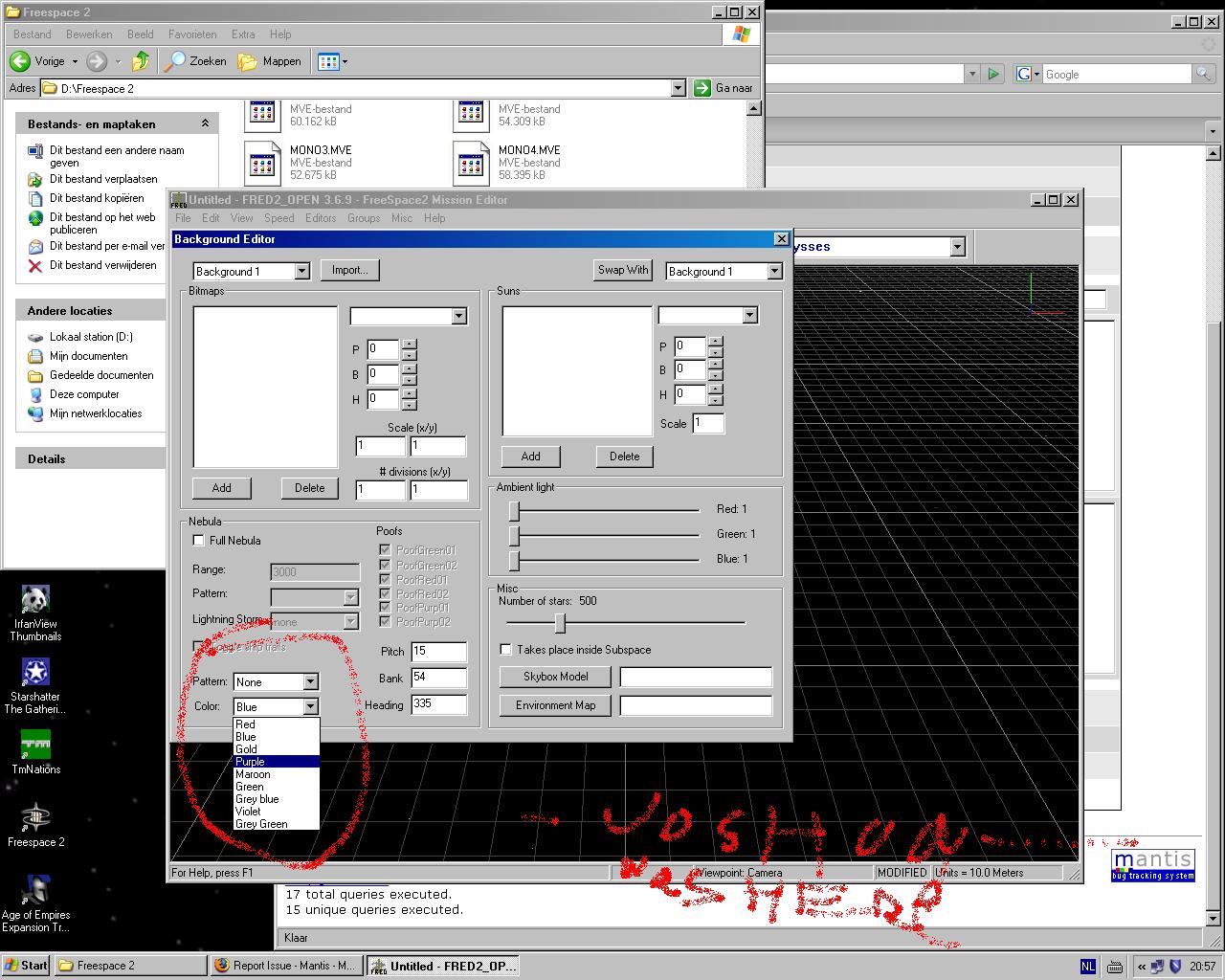Open the FRED2 Editors menu

(321, 218)
